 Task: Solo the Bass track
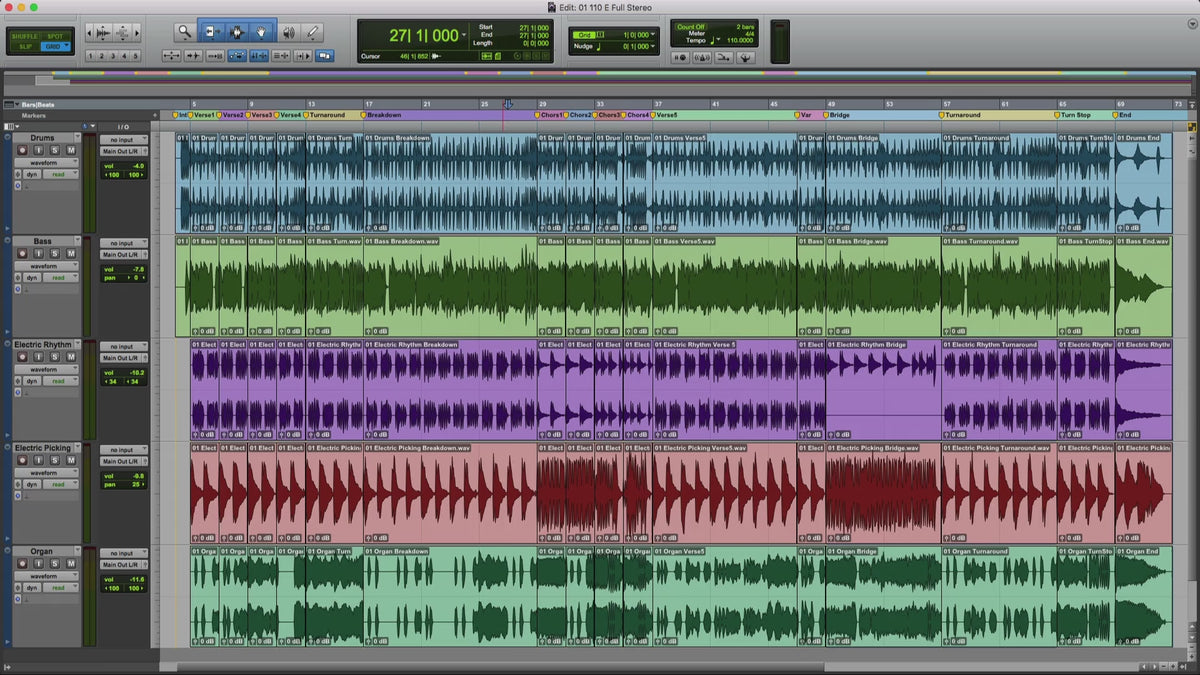point(54,254)
